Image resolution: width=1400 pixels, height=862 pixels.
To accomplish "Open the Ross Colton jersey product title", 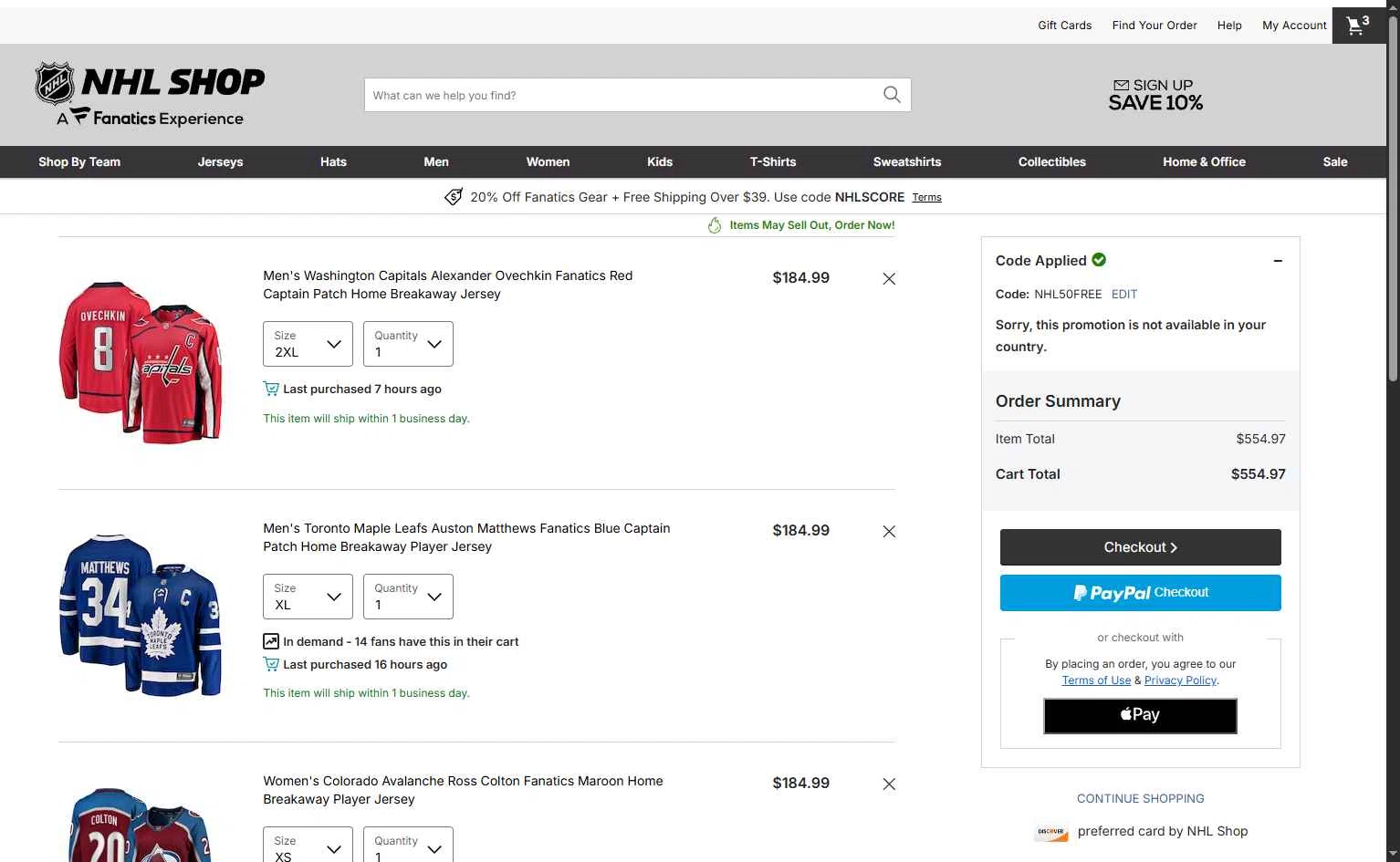I will pos(464,790).
